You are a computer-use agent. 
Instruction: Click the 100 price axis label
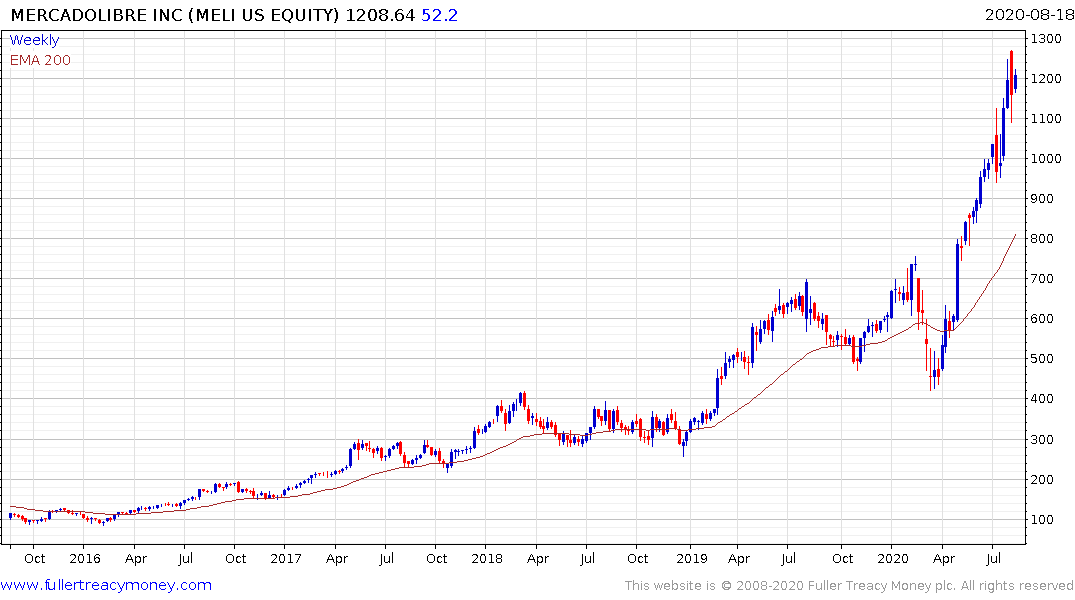click(x=1042, y=520)
